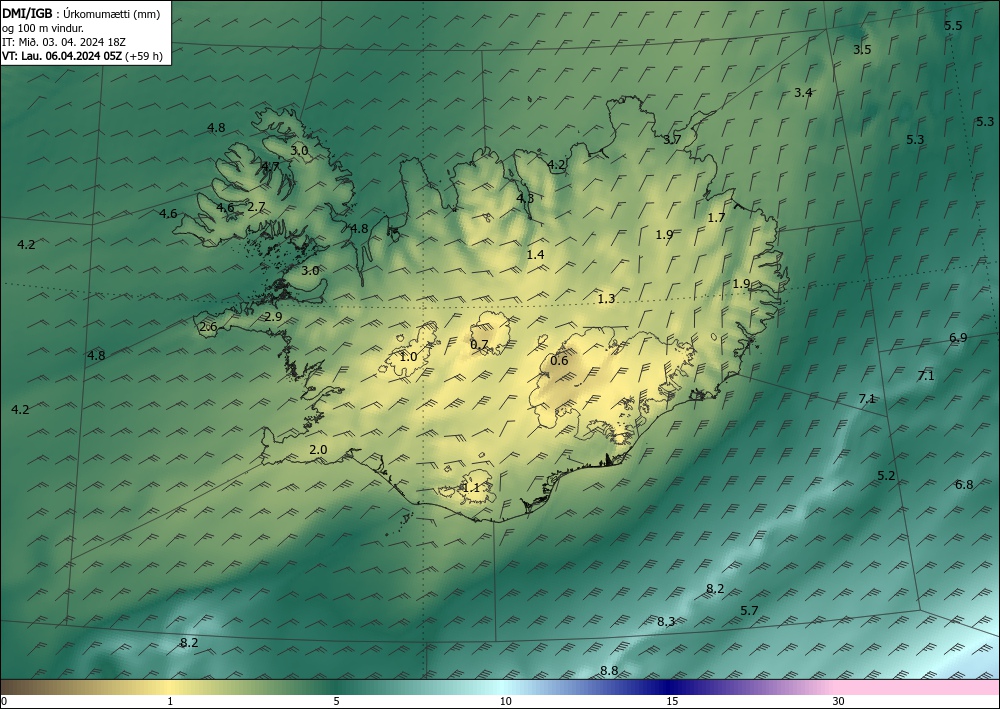This screenshot has width=1000, height=709.
Task: Click the 8.3 value on the map
Action: tap(666, 622)
